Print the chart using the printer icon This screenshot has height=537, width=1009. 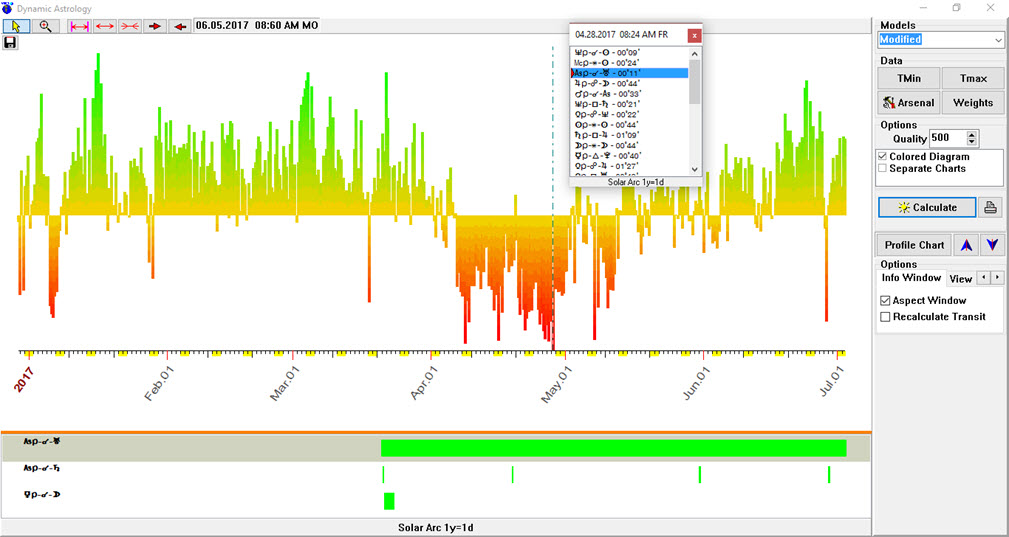point(990,207)
